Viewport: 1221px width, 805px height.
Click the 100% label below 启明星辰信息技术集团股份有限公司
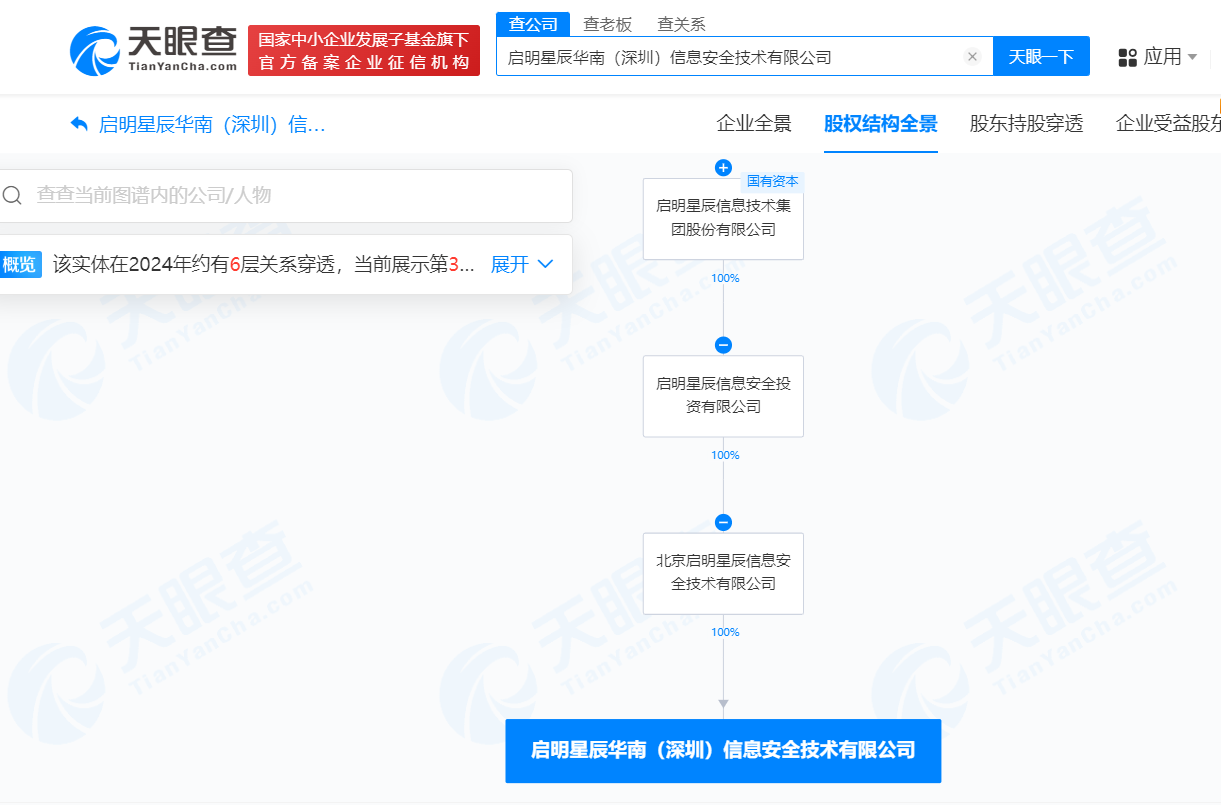[x=725, y=278]
